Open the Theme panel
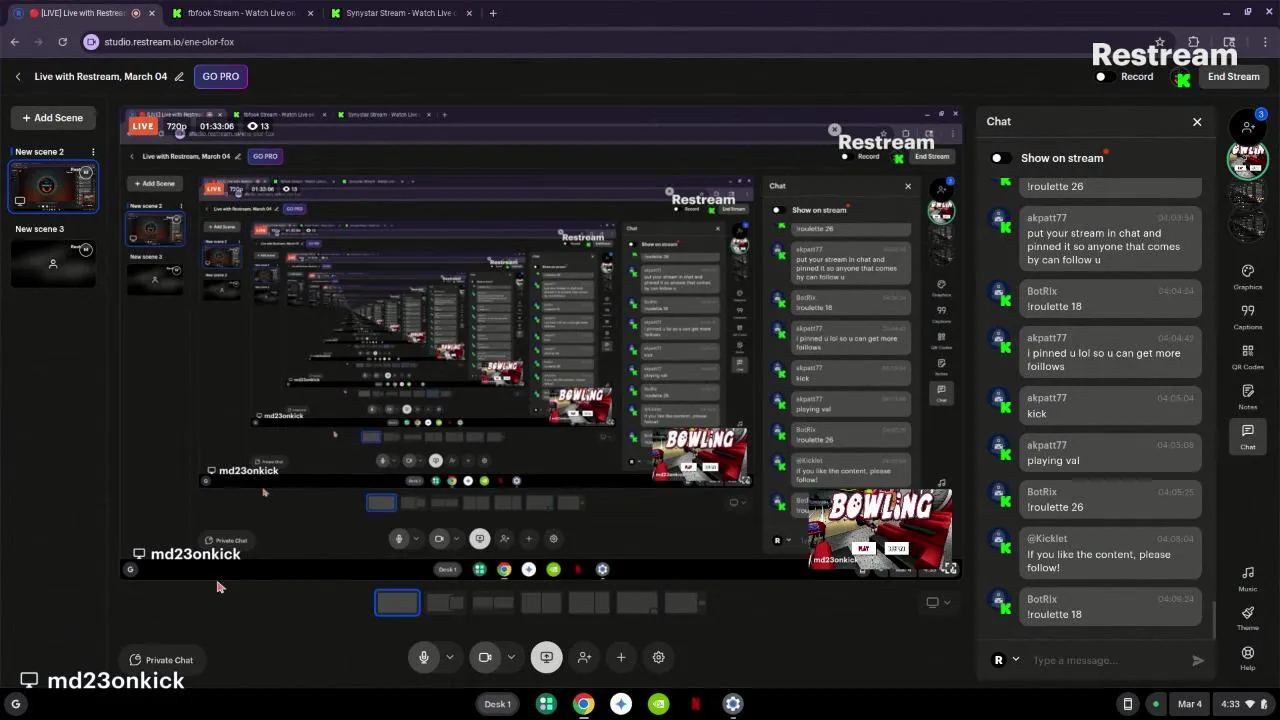This screenshot has height=720, width=1280. pyautogui.click(x=1247, y=618)
